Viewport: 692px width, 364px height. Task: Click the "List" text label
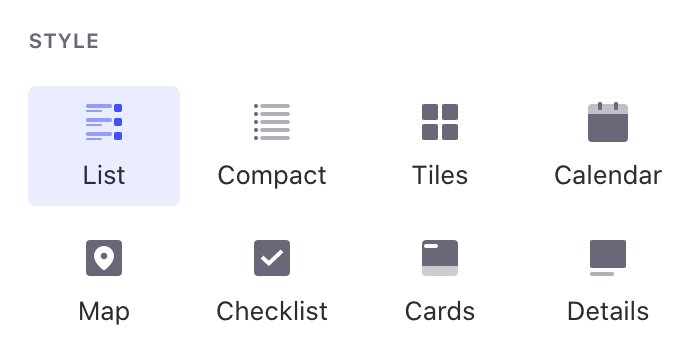tap(104, 175)
